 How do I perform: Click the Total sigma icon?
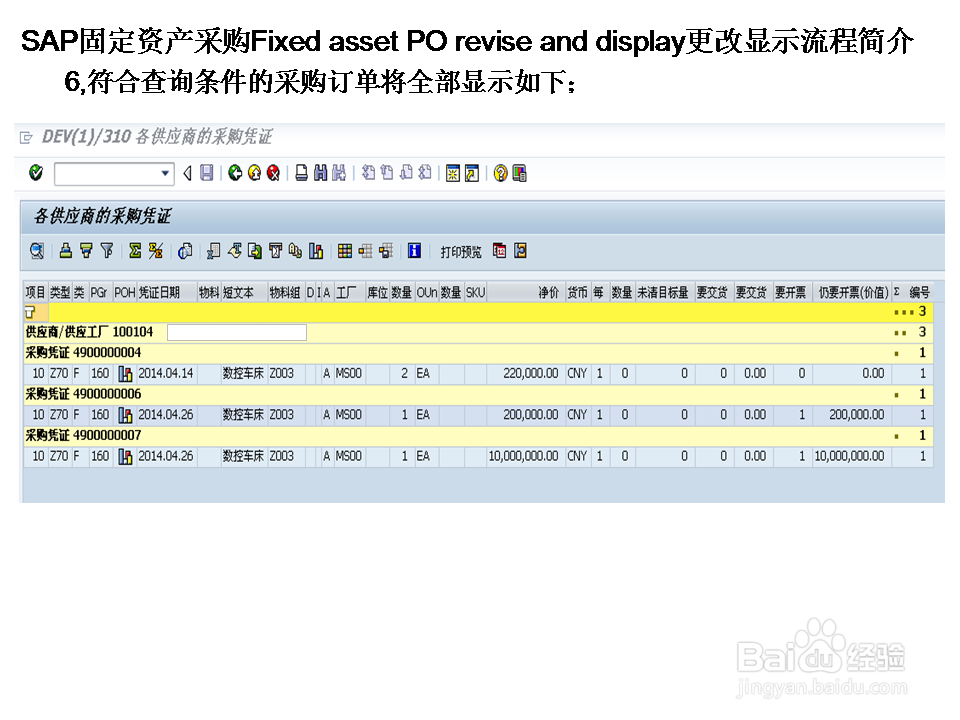click(x=135, y=251)
